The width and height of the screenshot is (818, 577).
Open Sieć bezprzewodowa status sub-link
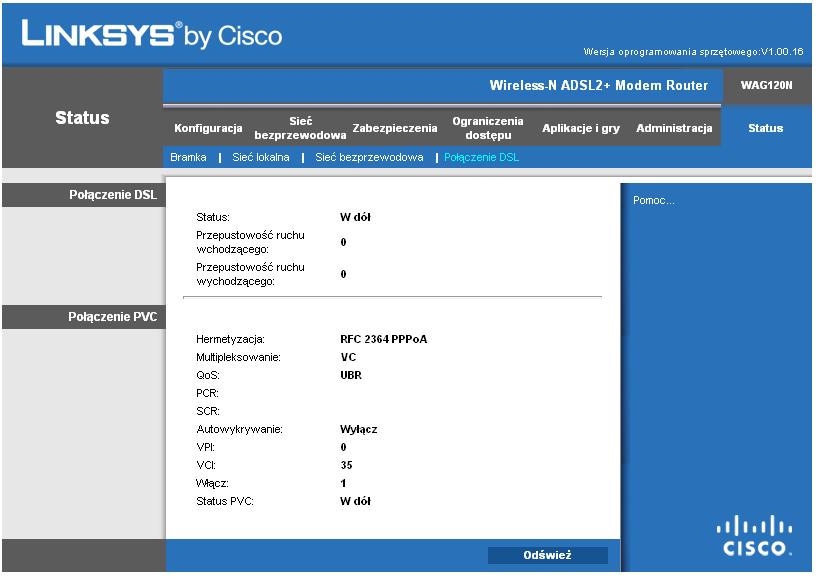click(369, 157)
